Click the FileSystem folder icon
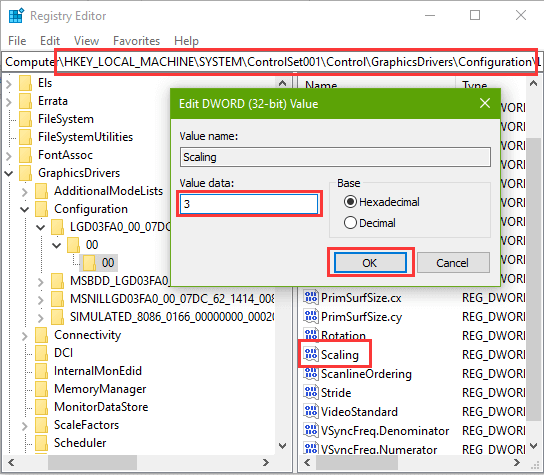Image resolution: width=544 pixels, height=475 pixels. click(25, 119)
